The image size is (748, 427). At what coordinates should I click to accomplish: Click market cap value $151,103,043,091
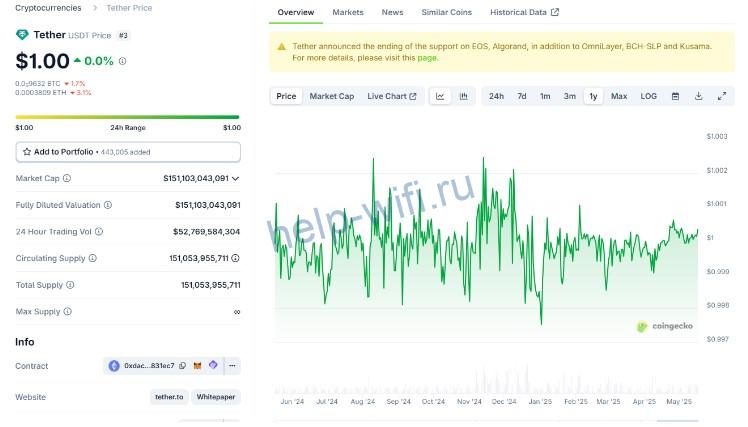point(196,178)
